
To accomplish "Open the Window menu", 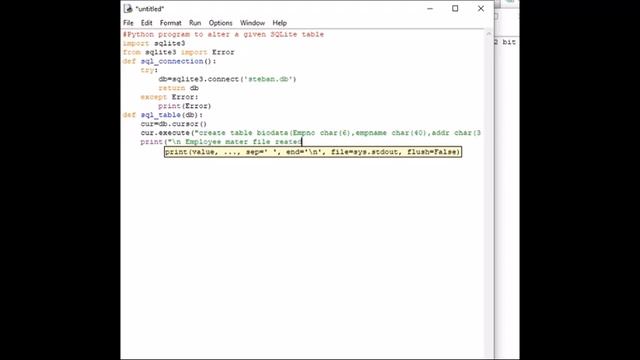I will tap(252, 23).
